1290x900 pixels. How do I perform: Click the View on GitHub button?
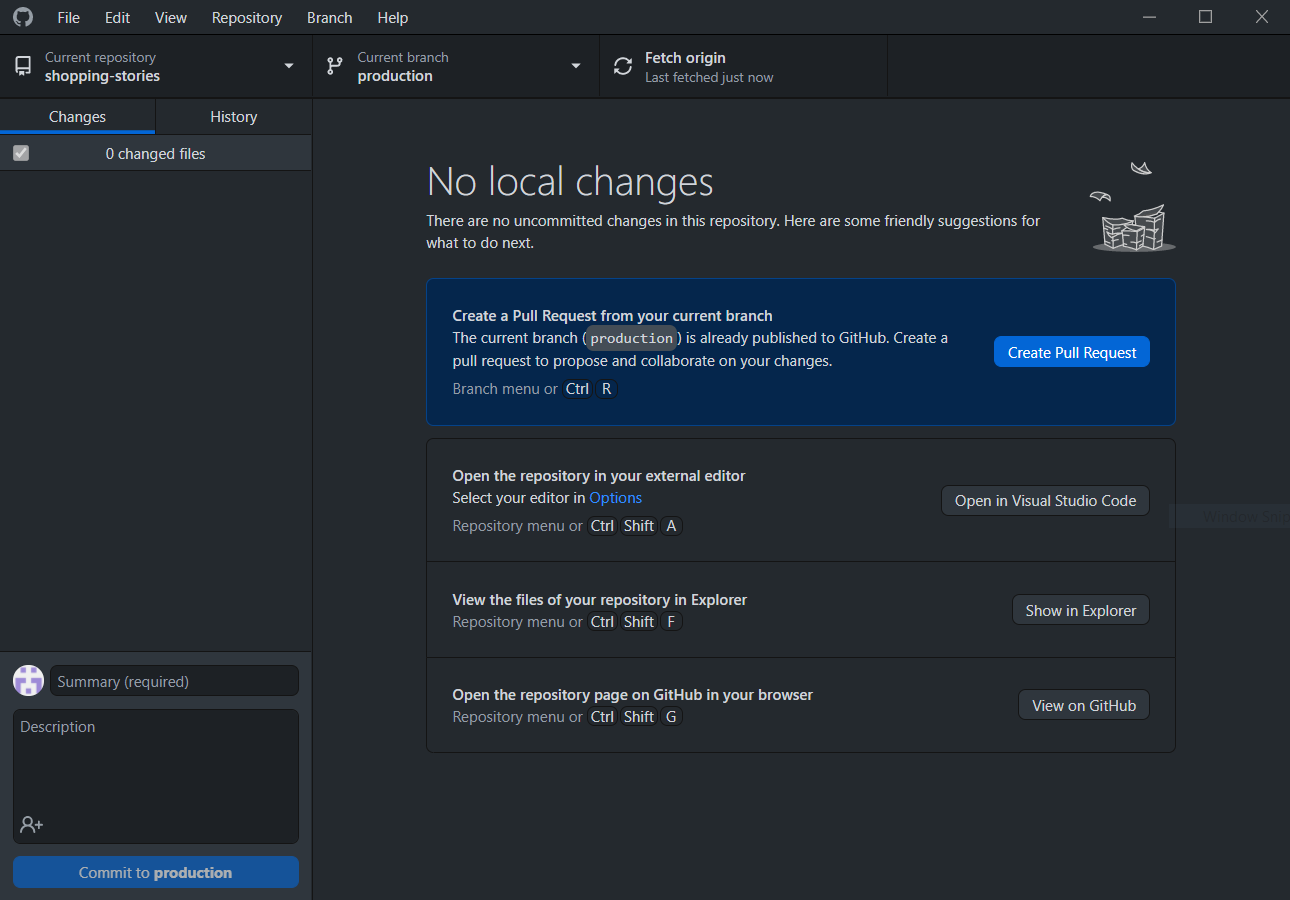[x=1084, y=705]
